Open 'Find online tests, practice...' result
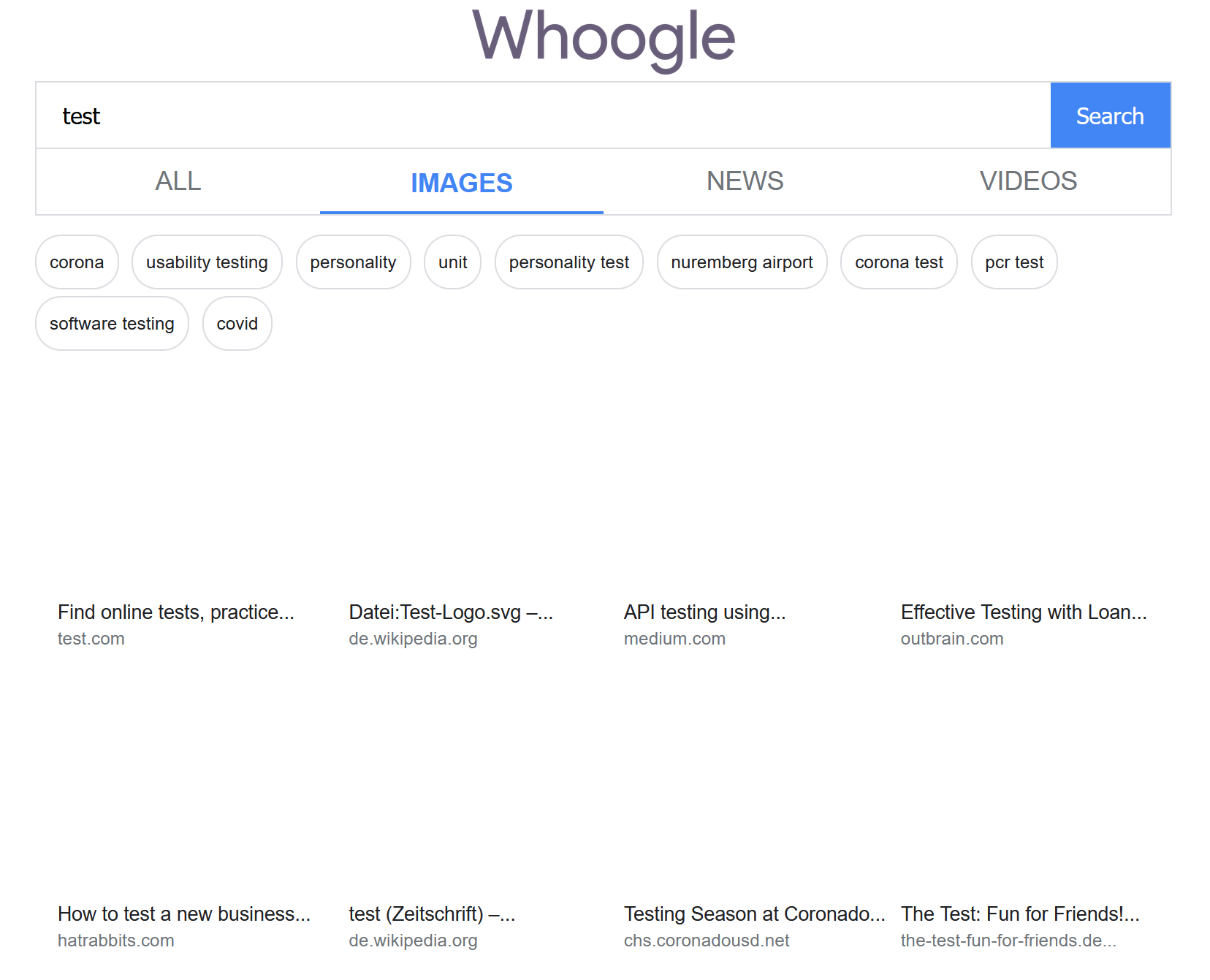 176,612
